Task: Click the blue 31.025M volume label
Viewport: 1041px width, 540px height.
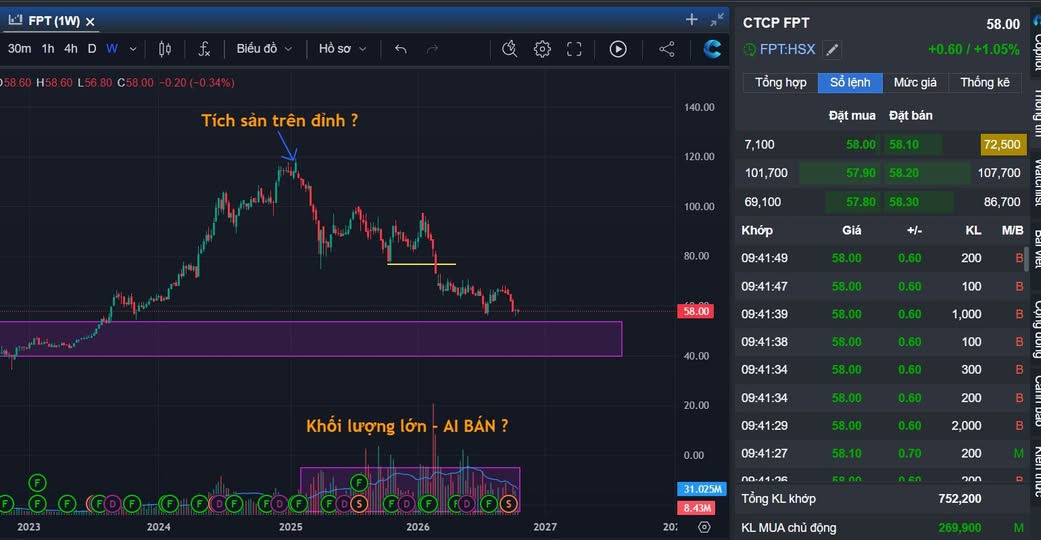Action: tap(702, 489)
